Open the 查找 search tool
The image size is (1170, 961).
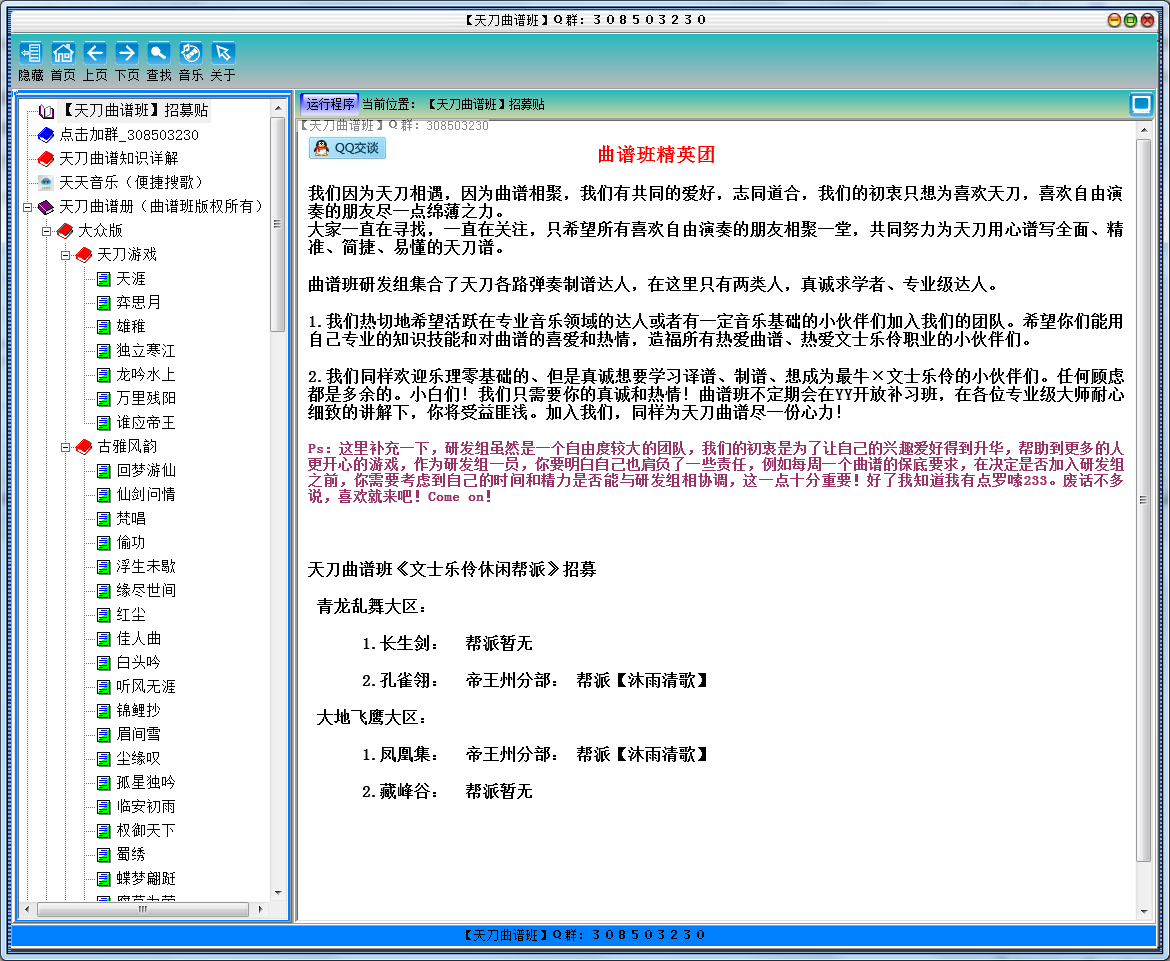click(x=159, y=53)
